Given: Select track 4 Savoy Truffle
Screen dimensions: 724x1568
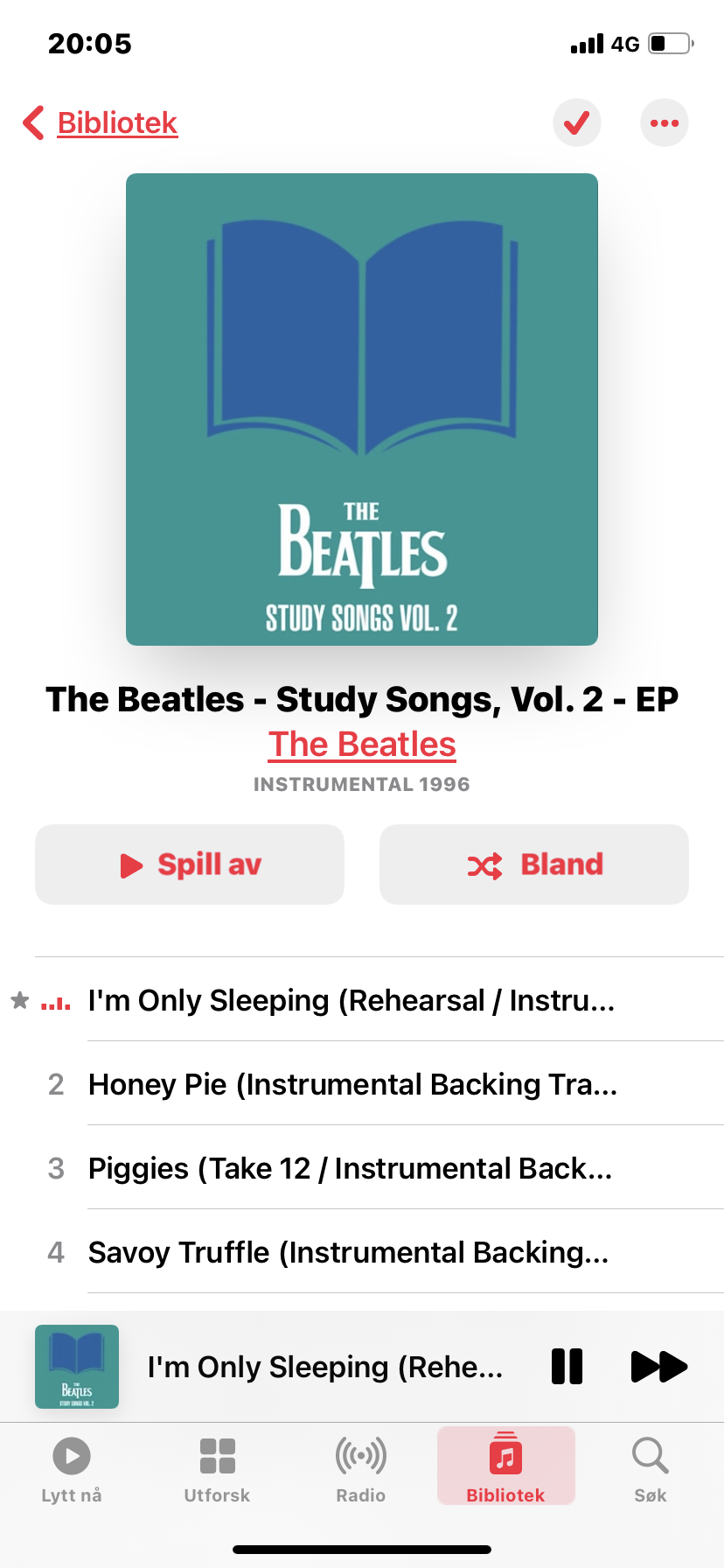Looking at the screenshot, I should point(362,1252).
